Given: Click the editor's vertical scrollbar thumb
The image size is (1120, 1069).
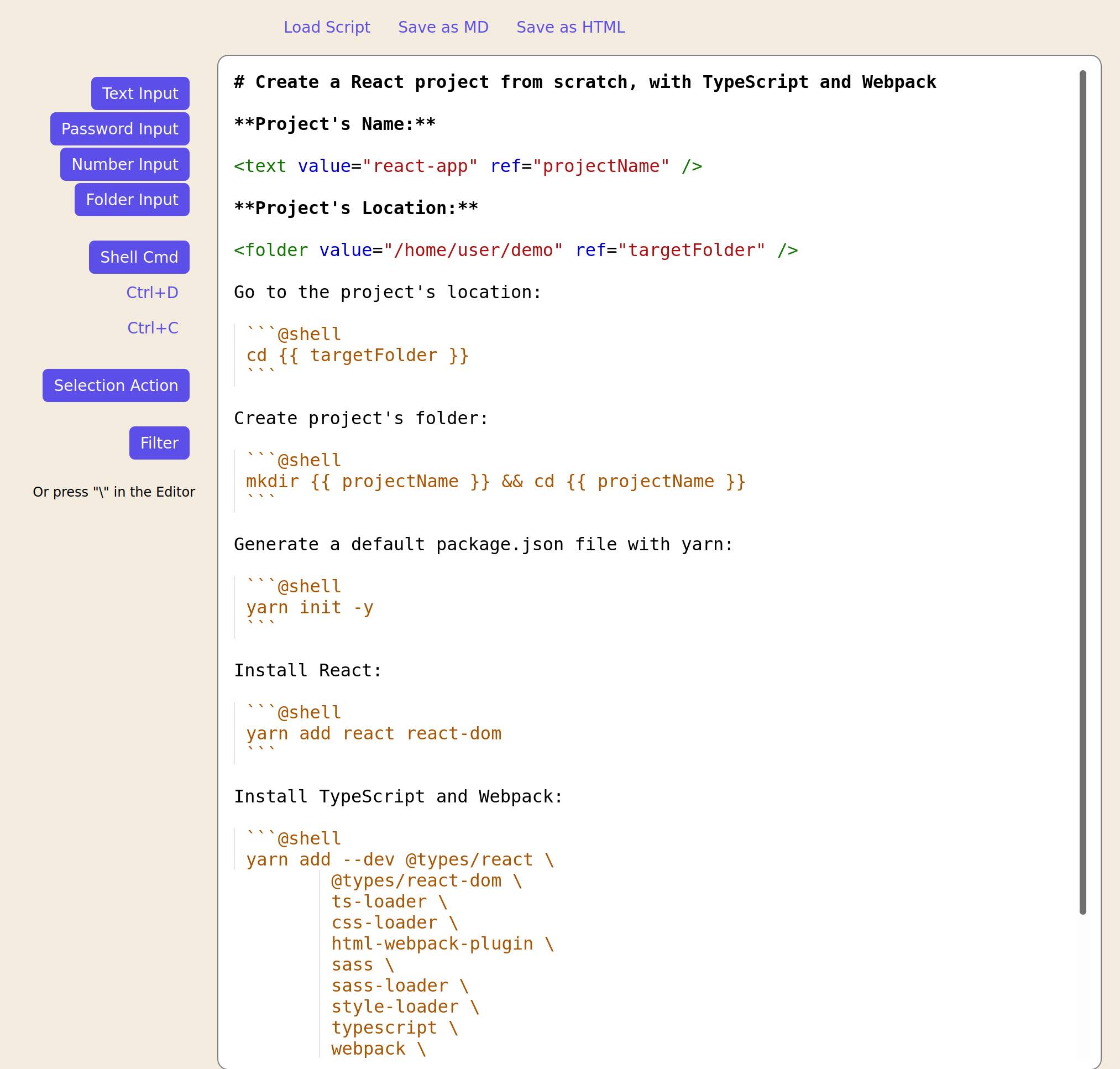Looking at the screenshot, I should point(1082,490).
